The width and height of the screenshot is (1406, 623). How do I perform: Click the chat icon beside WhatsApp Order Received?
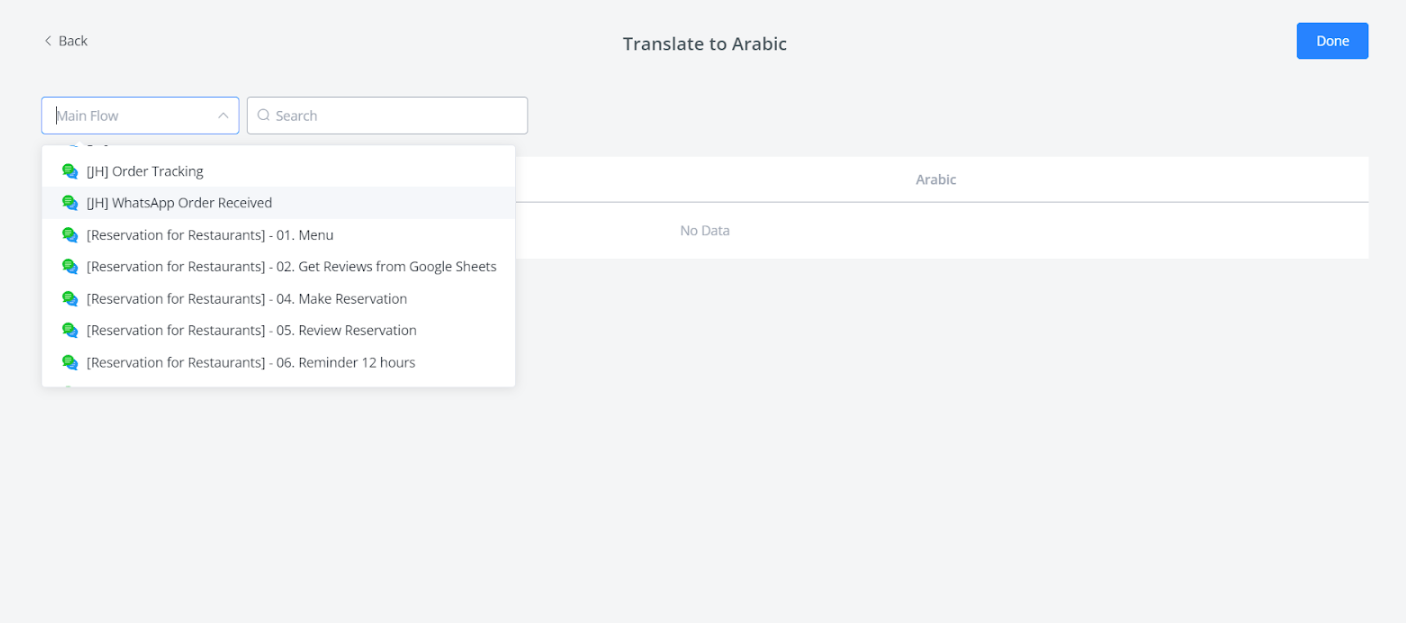70,203
